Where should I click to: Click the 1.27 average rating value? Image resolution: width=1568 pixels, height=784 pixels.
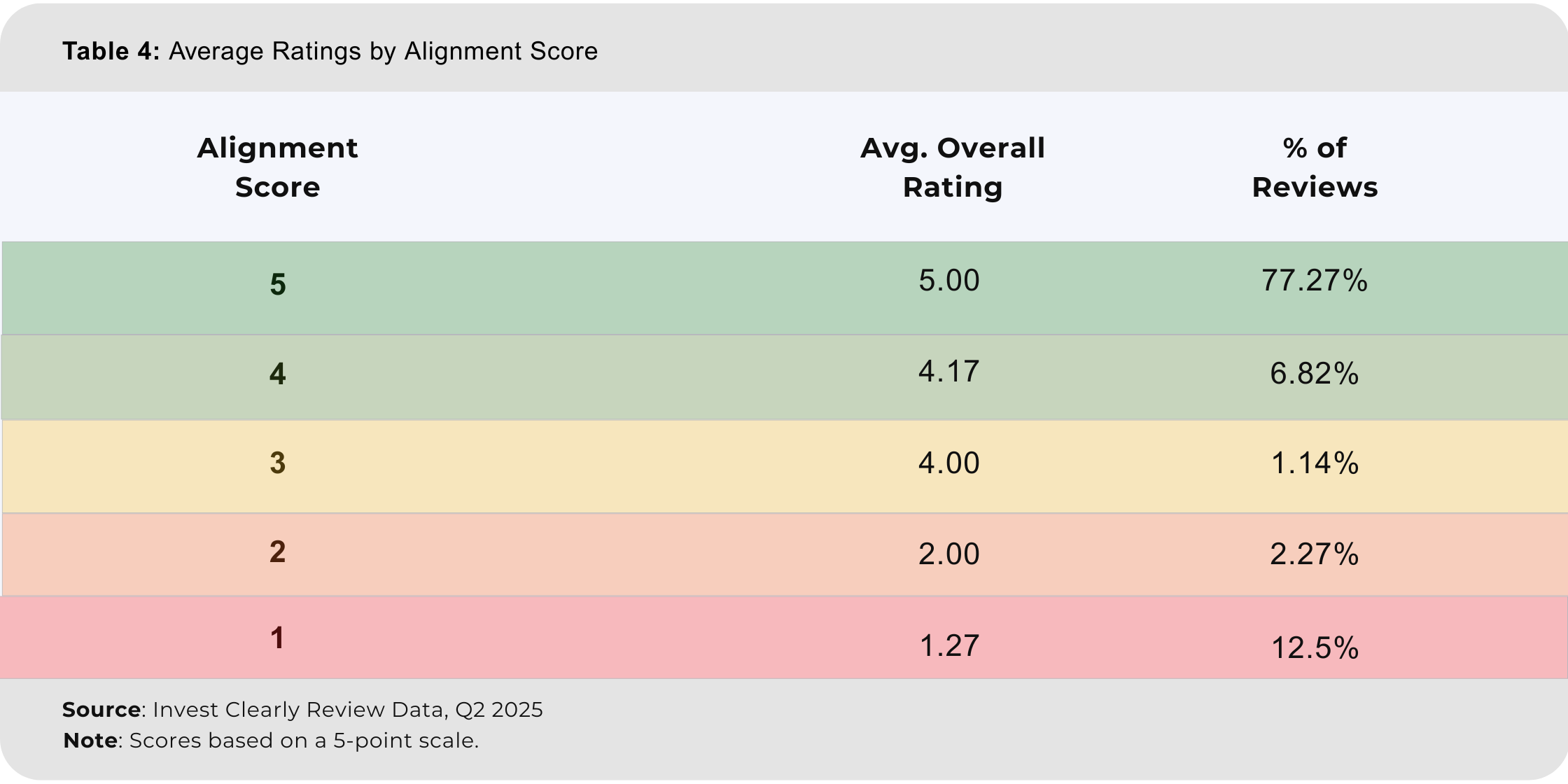tap(948, 646)
